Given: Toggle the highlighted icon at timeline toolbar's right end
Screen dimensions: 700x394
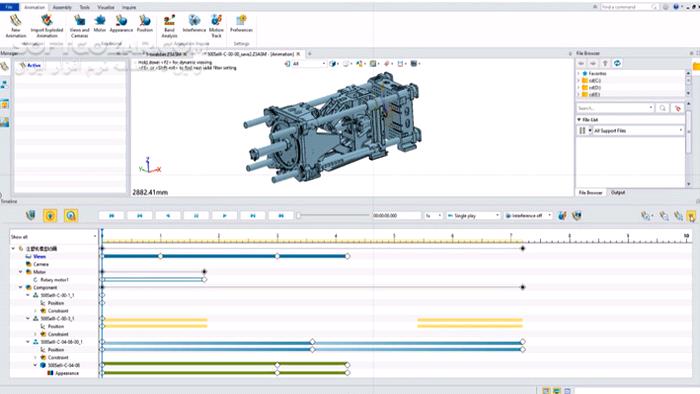Looking at the screenshot, I should click(x=691, y=216).
